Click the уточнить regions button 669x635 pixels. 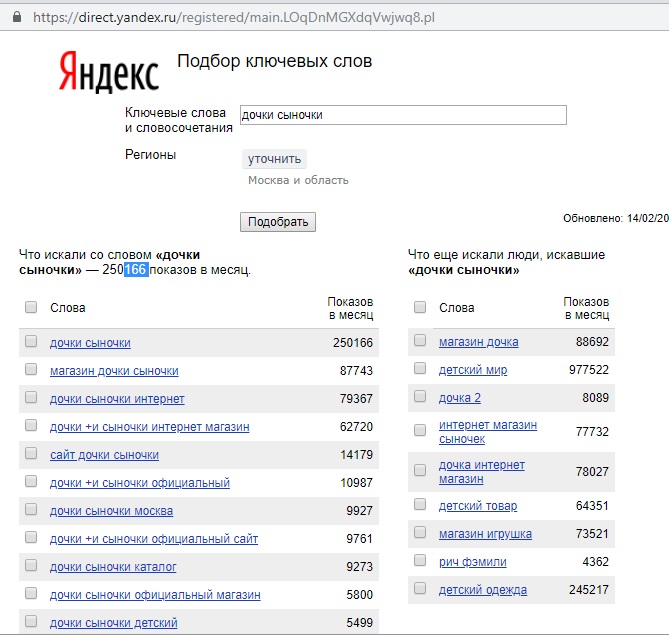(x=274, y=159)
